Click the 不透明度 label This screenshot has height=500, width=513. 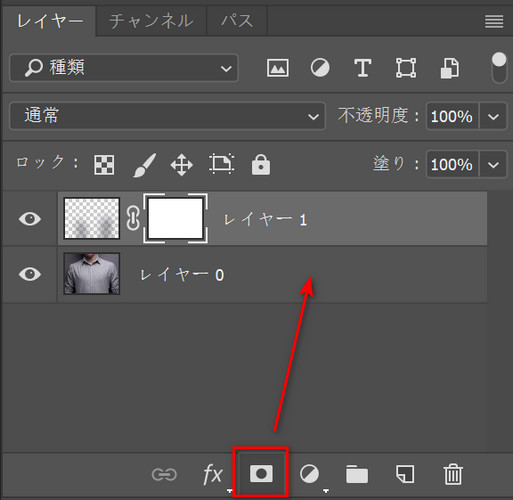pyautogui.click(x=378, y=116)
